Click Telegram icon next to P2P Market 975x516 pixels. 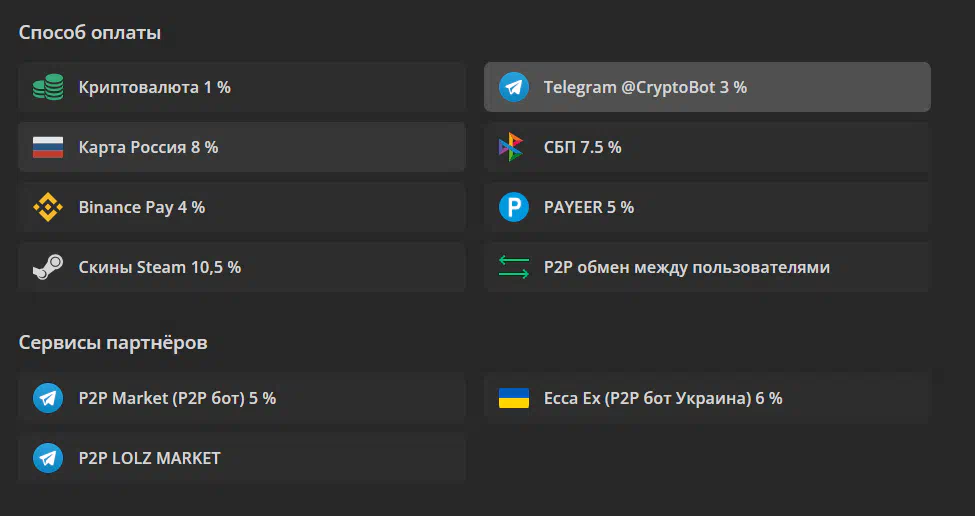pyautogui.click(x=48, y=398)
